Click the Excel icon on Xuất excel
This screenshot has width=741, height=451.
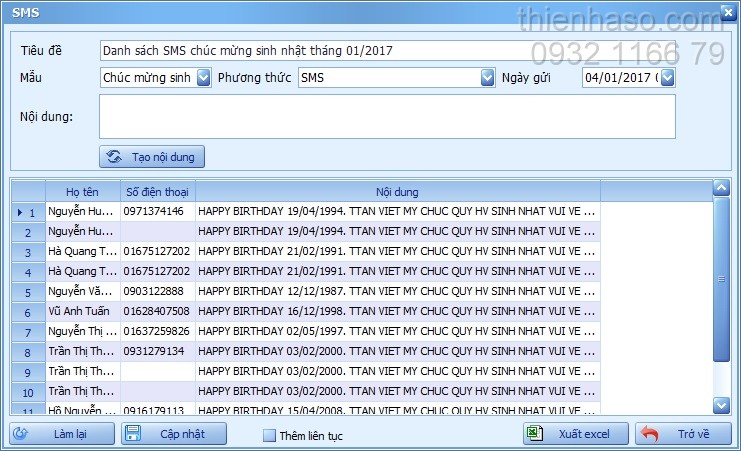click(536, 434)
